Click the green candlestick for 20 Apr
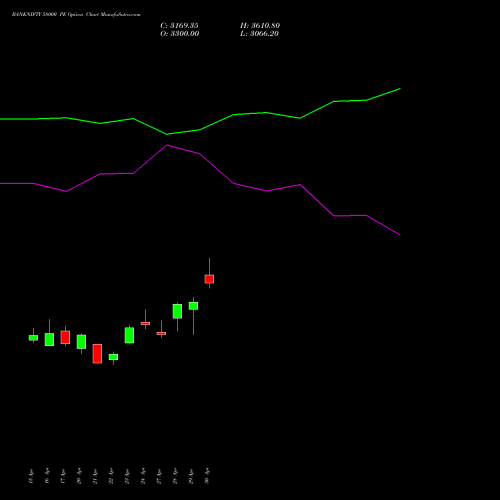The image size is (500, 500). (x=81, y=342)
